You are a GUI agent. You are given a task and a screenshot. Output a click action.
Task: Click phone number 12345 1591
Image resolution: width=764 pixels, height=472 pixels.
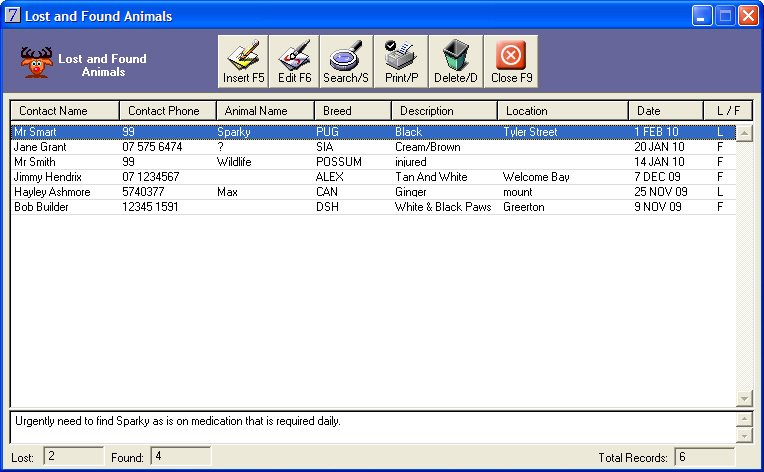150,207
